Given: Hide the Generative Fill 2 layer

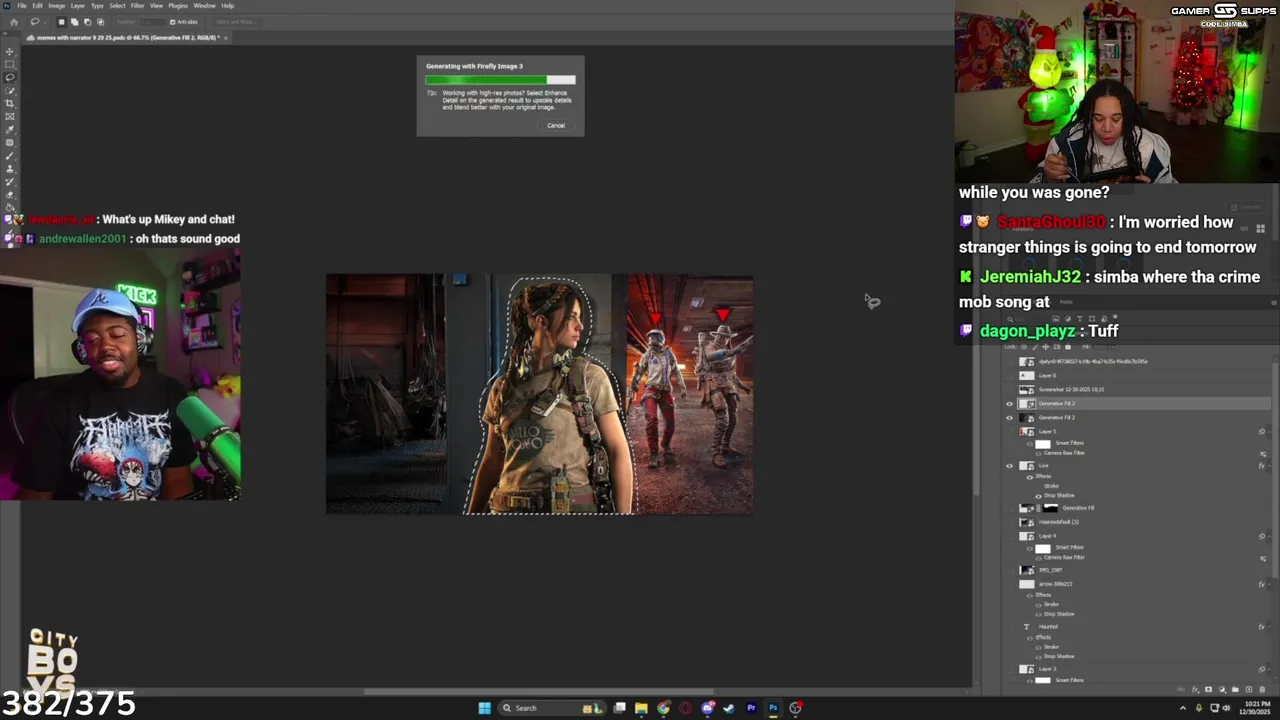Looking at the screenshot, I should point(1009,417).
